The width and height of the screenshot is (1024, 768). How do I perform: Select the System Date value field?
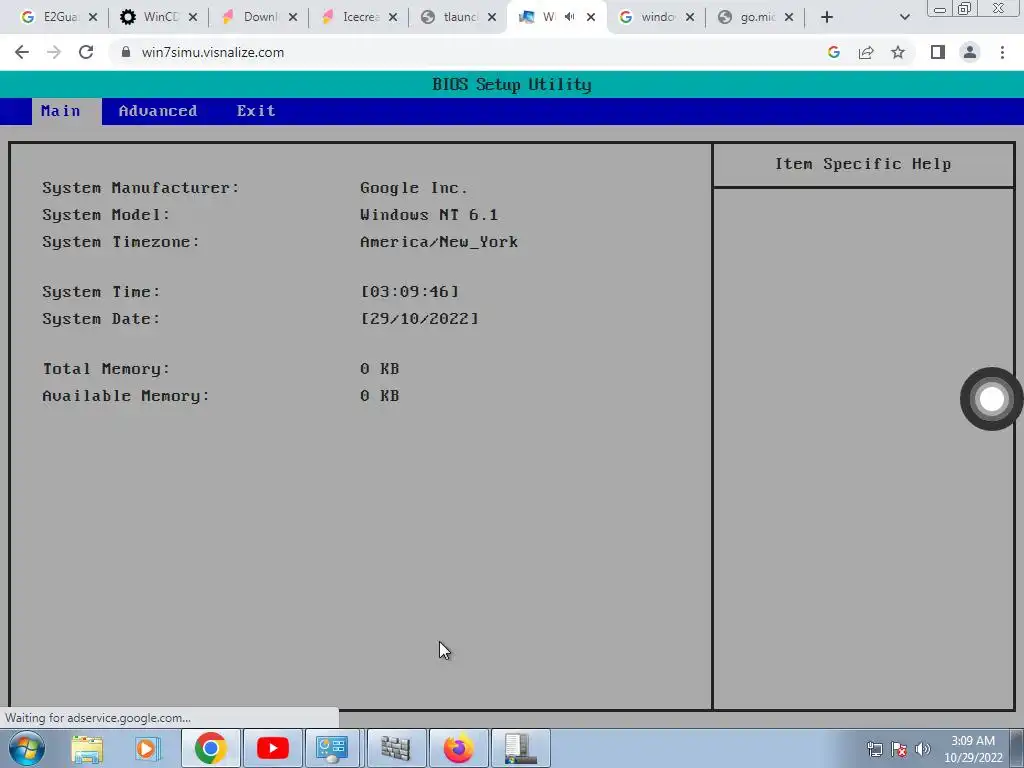click(419, 319)
